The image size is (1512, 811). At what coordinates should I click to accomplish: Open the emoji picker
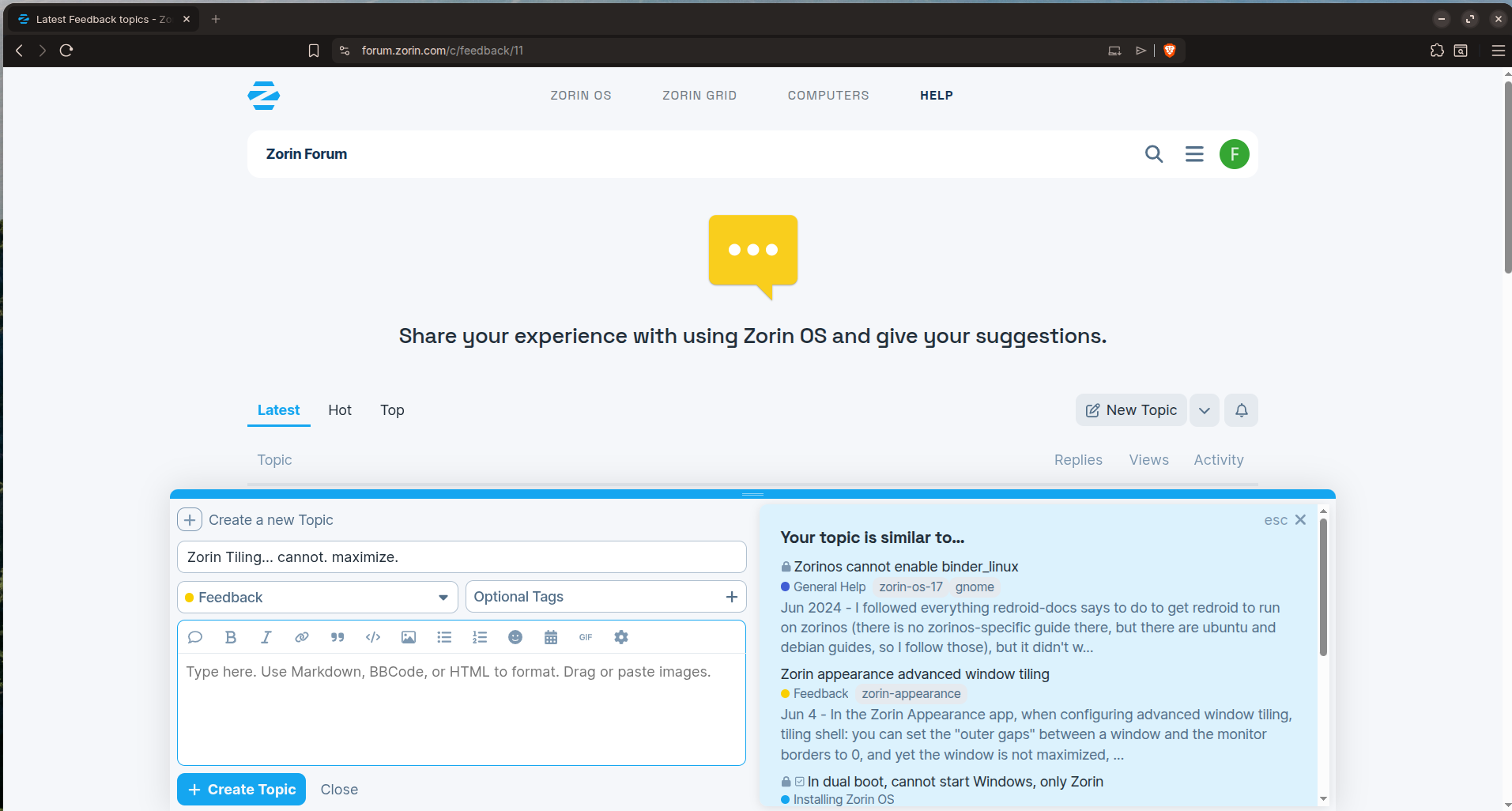(515, 637)
